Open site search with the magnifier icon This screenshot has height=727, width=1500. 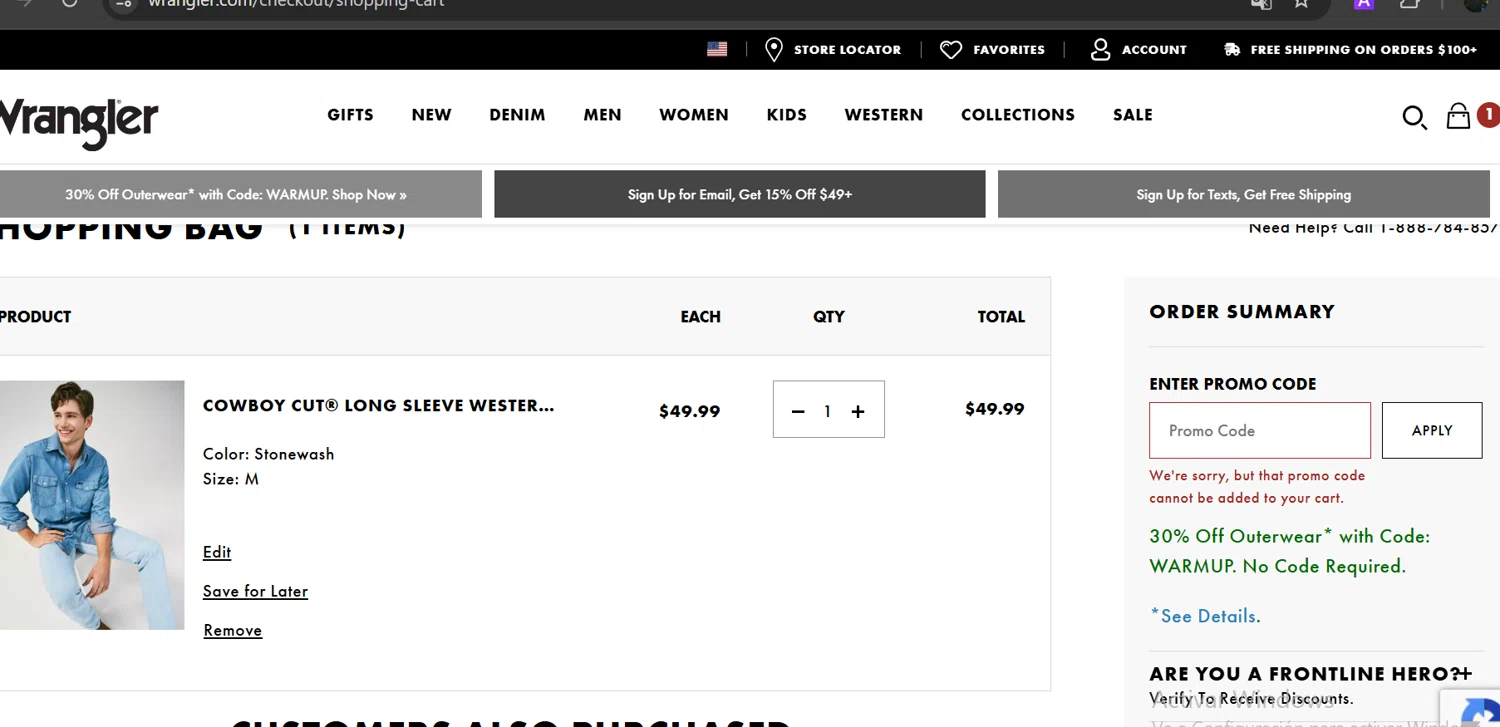[1414, 118]
